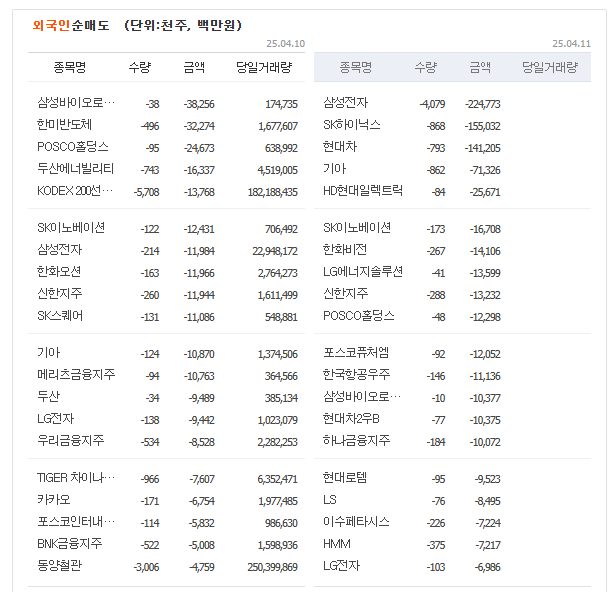Select 종목명 header in the 25.04.11 table
This screenshot has height=604, width=613.
355,67
